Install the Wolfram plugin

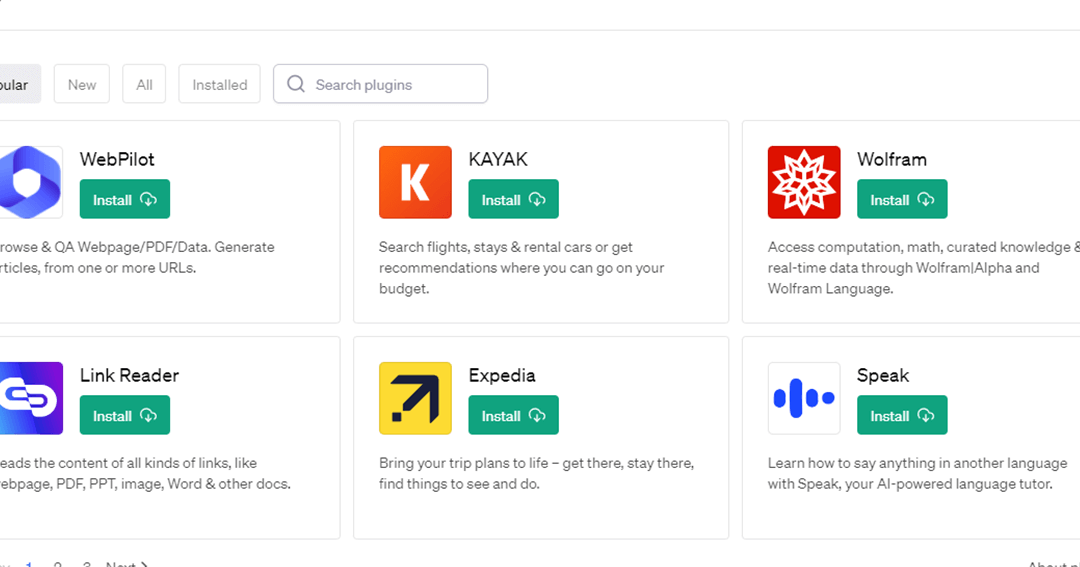click(902, 199)
